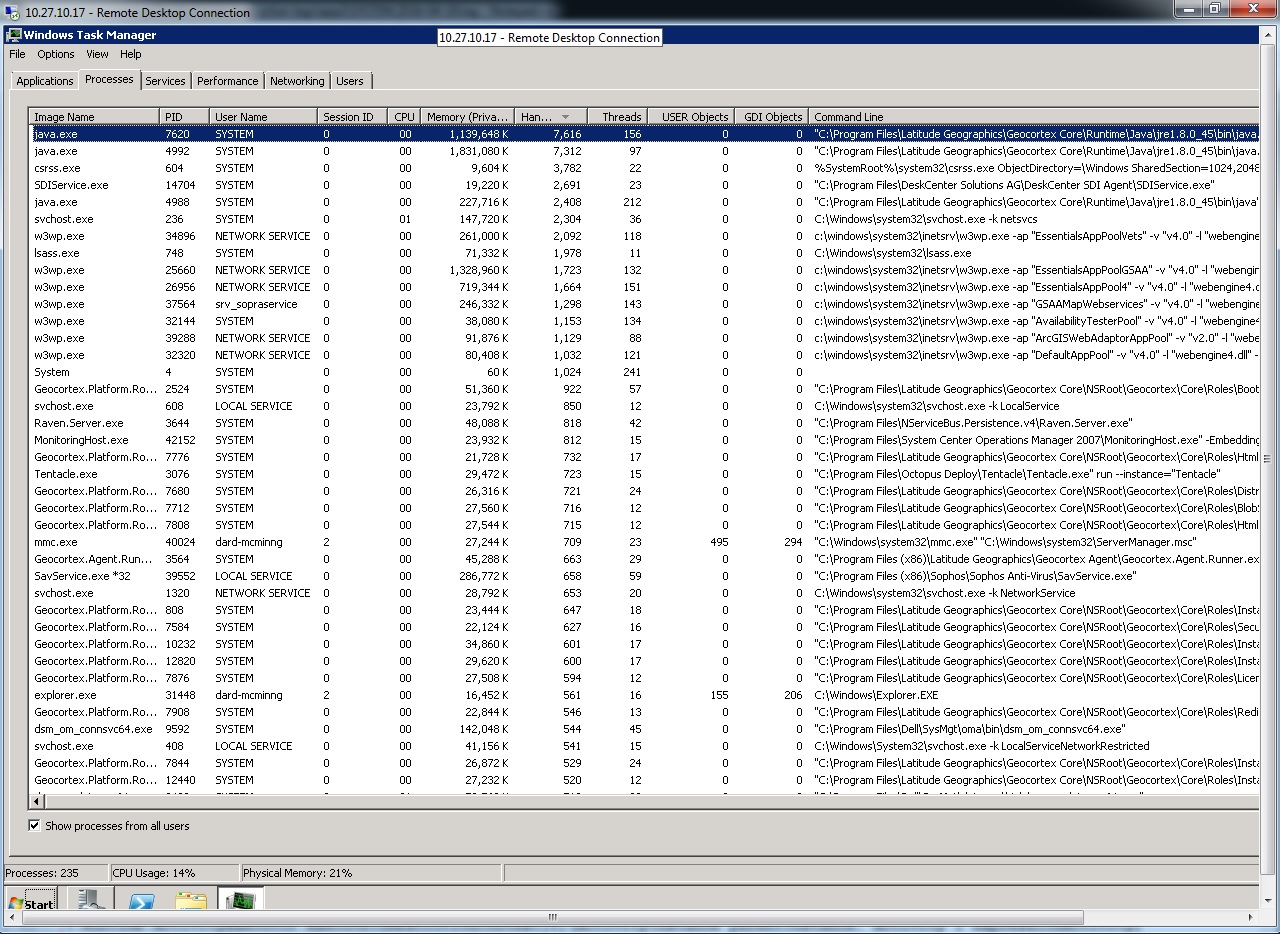Sort by PID column header
Screen dimensions: 1280x934
(184, 117)
